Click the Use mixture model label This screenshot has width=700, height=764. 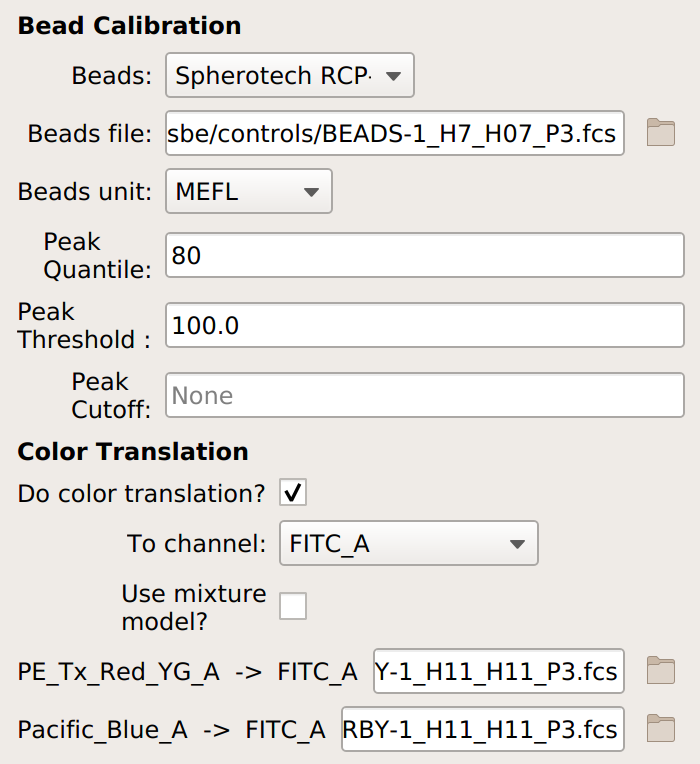(x=194, y=607)
